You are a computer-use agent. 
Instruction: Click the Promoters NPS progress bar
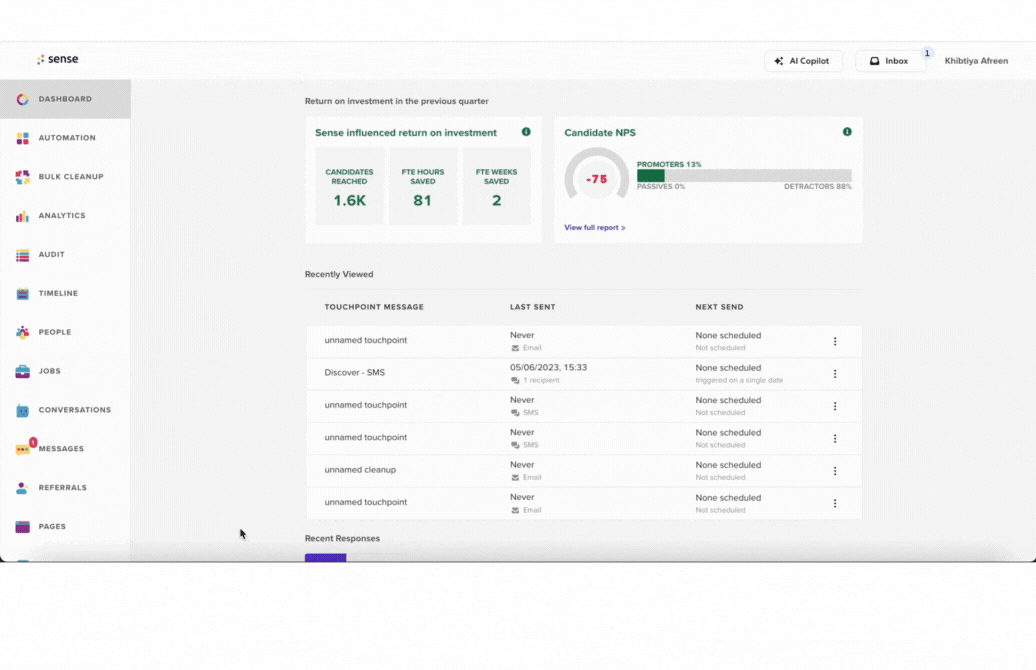click(744, 176)
